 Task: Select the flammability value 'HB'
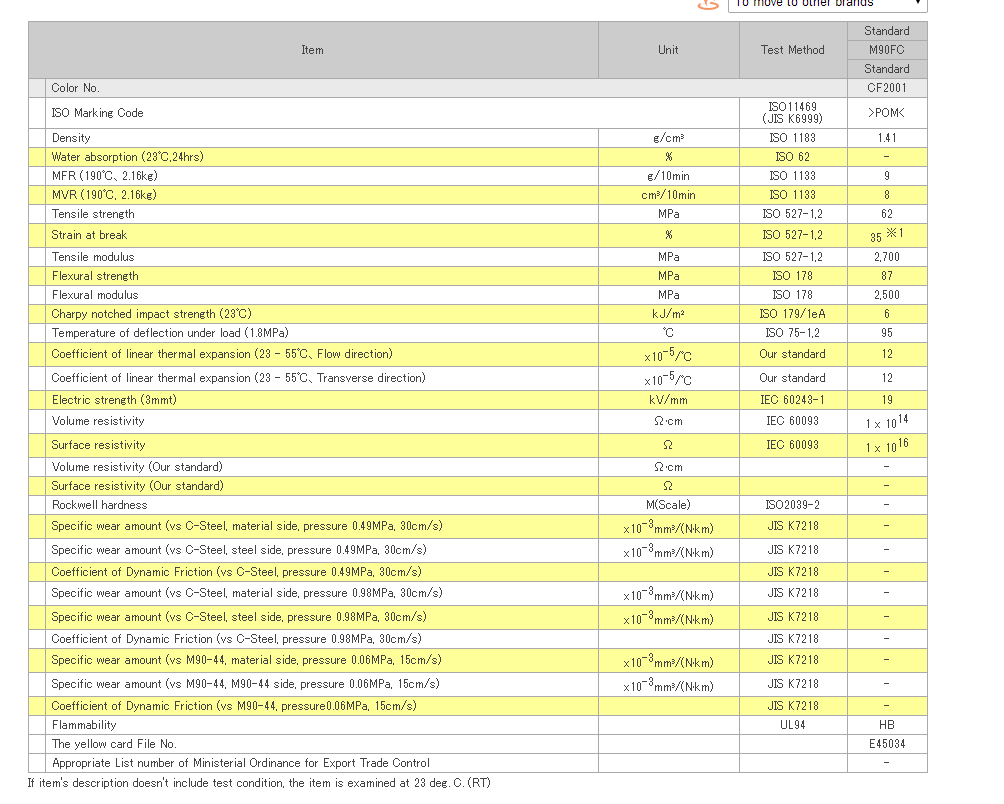point(887,725)
